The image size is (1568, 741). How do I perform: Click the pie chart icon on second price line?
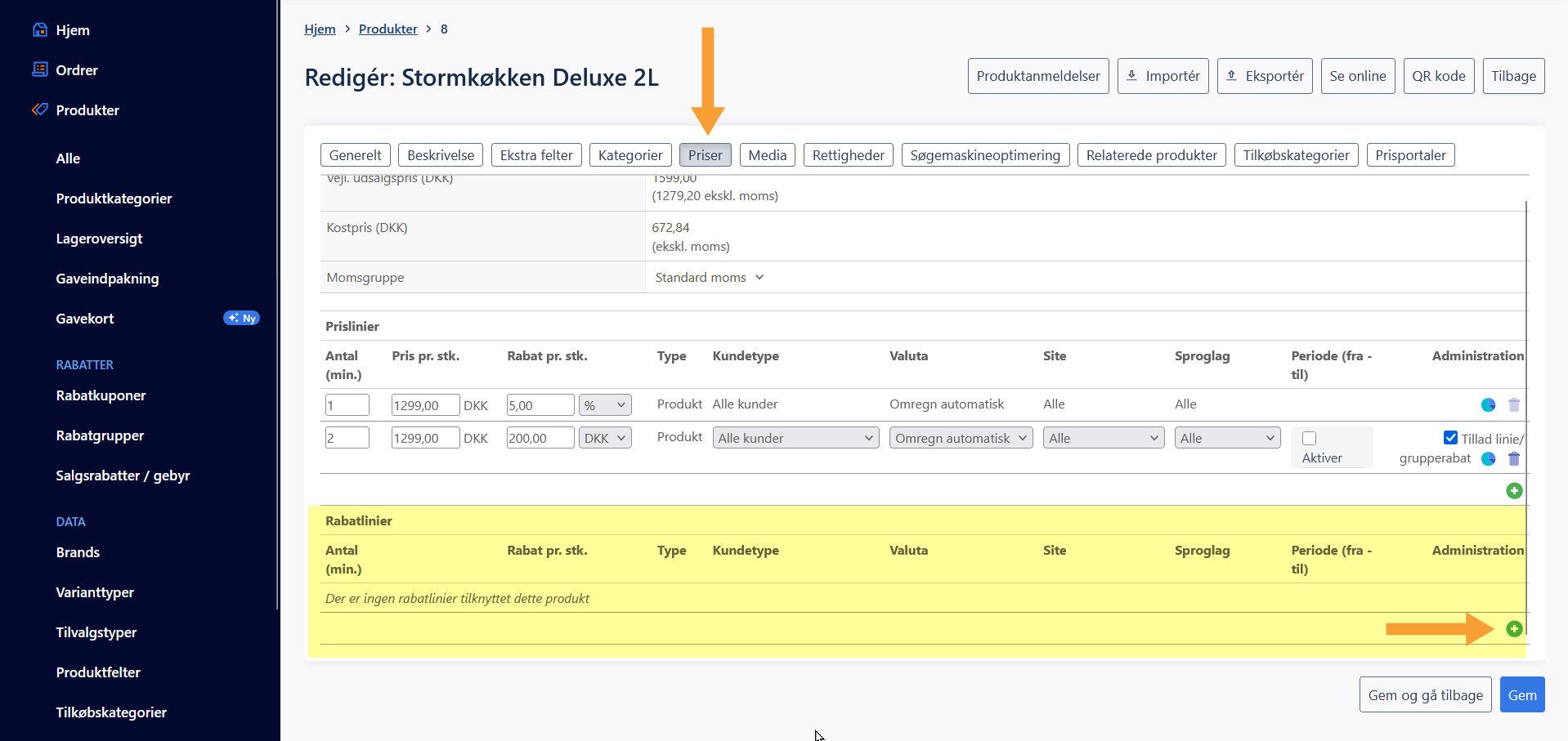(x=1488, y=458)
